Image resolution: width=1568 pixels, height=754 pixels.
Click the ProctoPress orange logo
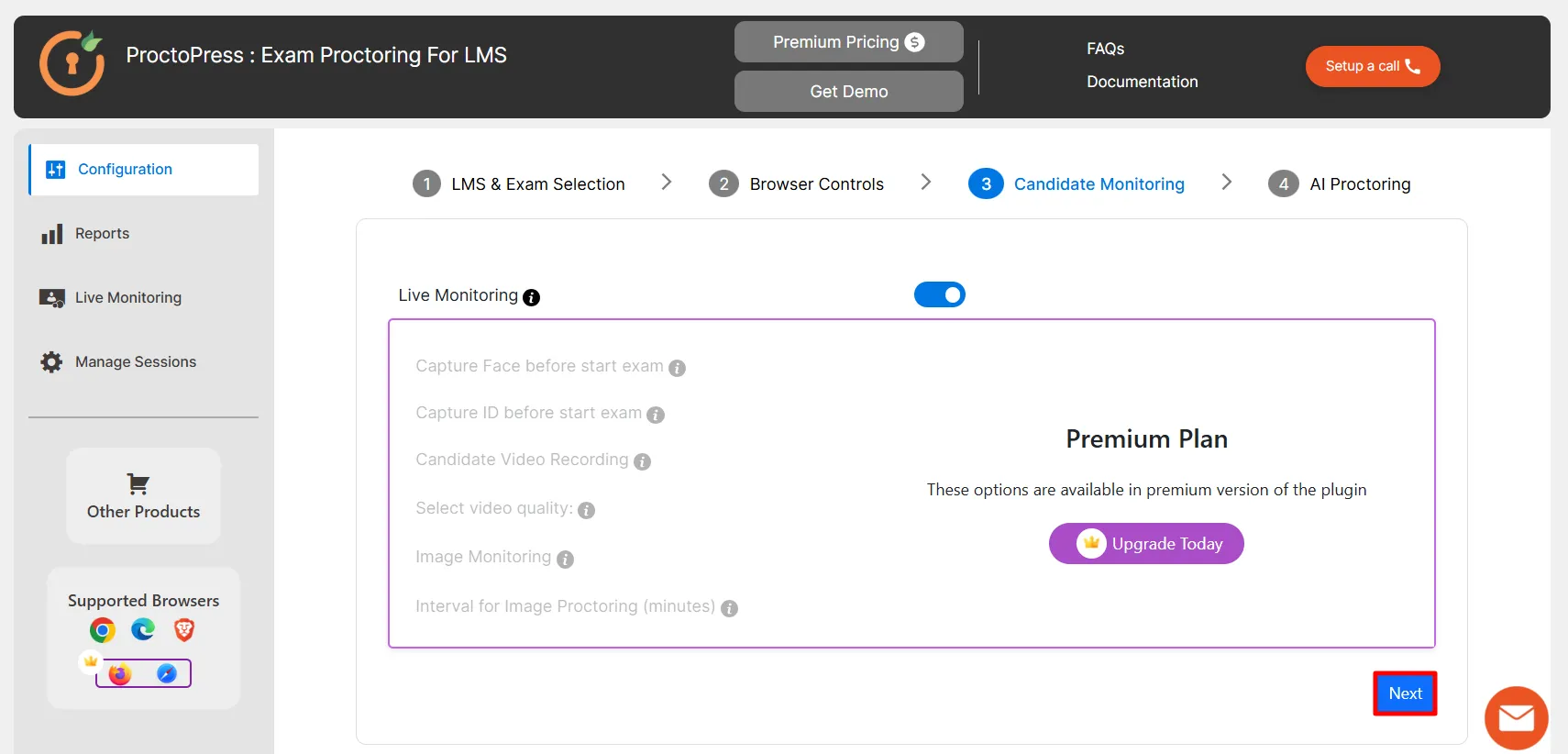tap(72, 62)
